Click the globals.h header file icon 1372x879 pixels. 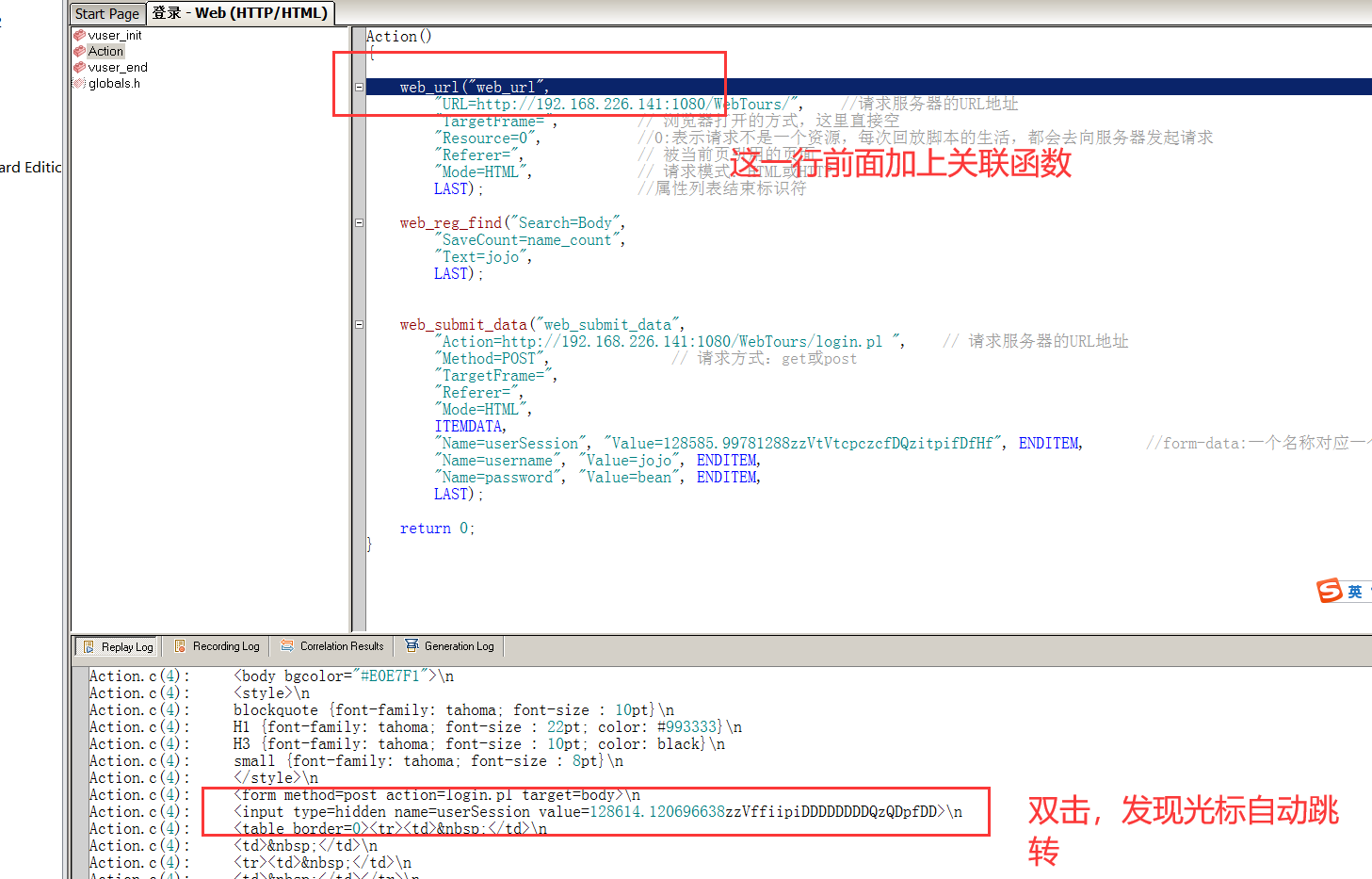pyautogui.click(x=79, y=84)
